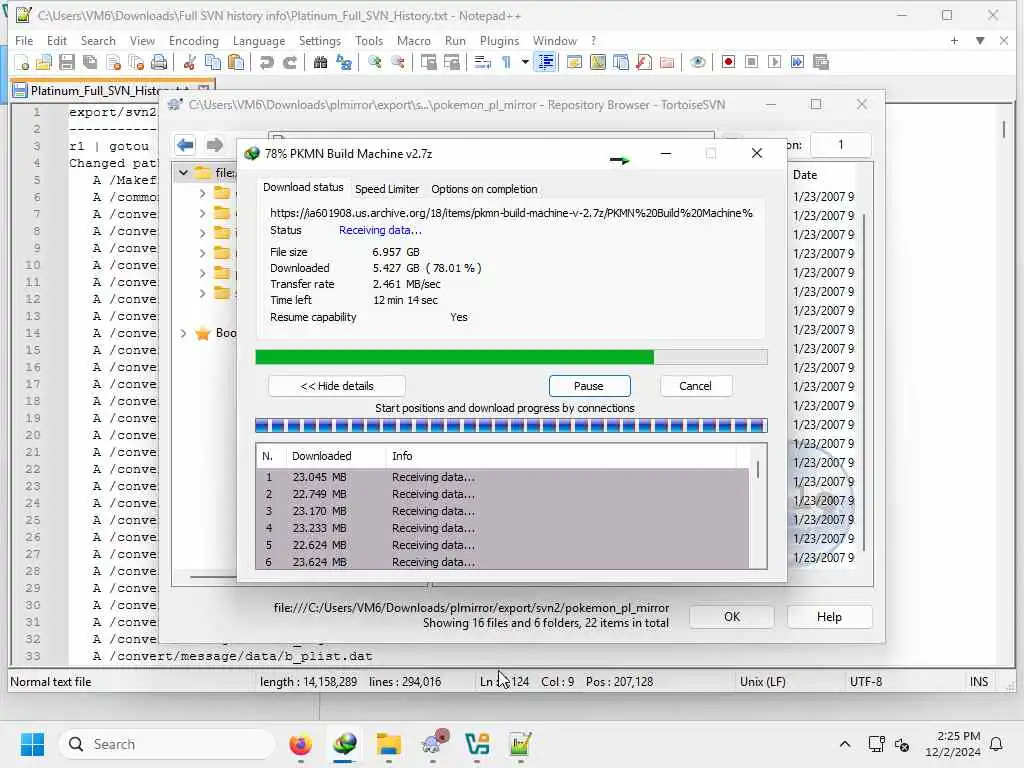Switch to Options on completion tab
This screenshot has width=1024, height=768.
point(484,189)
